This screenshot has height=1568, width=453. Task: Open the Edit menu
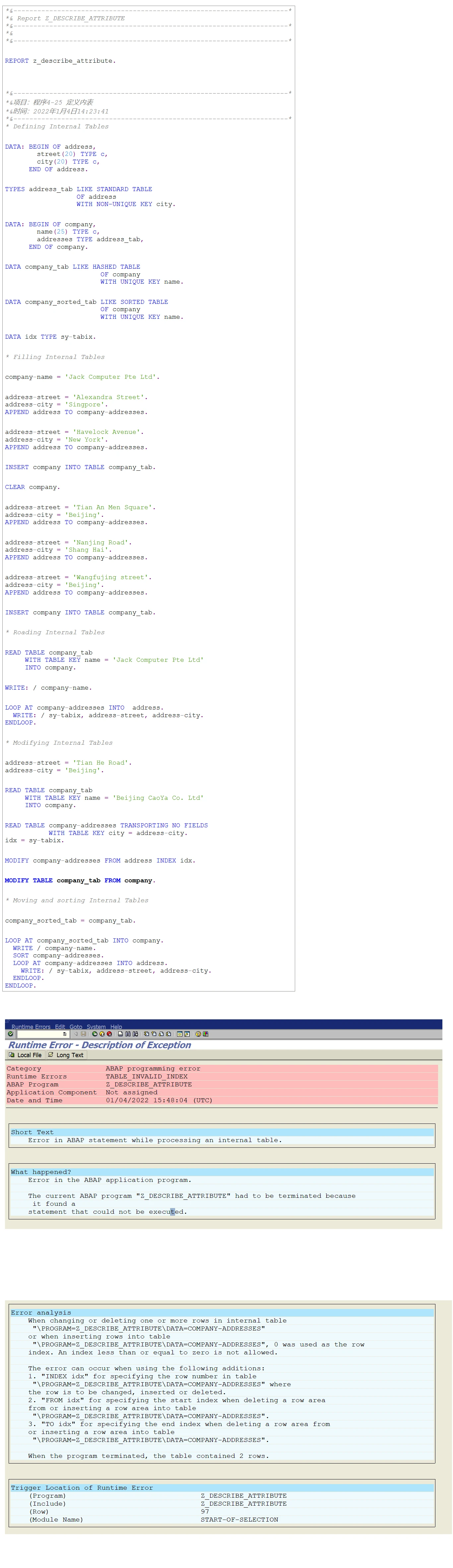pos(60,1027)
